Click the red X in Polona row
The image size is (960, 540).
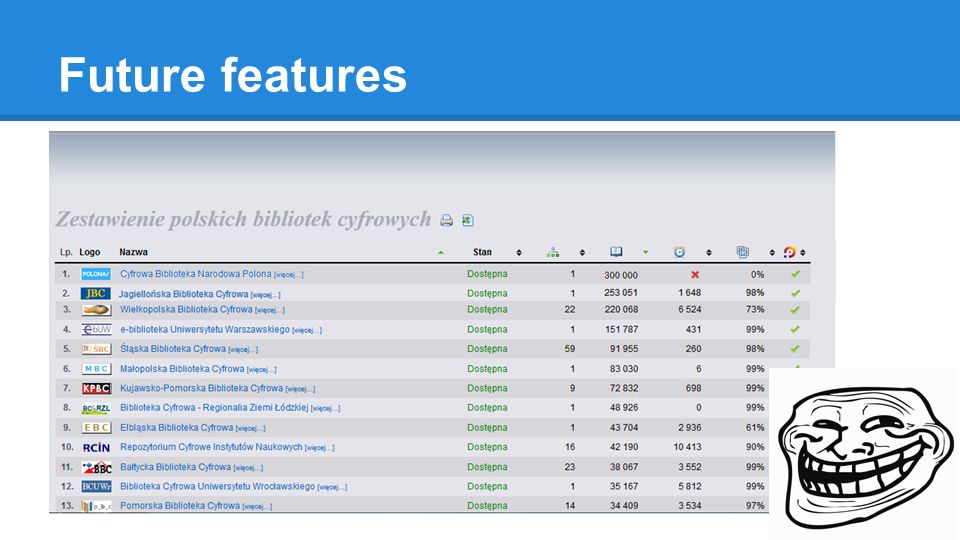click(x=695, y=275)
